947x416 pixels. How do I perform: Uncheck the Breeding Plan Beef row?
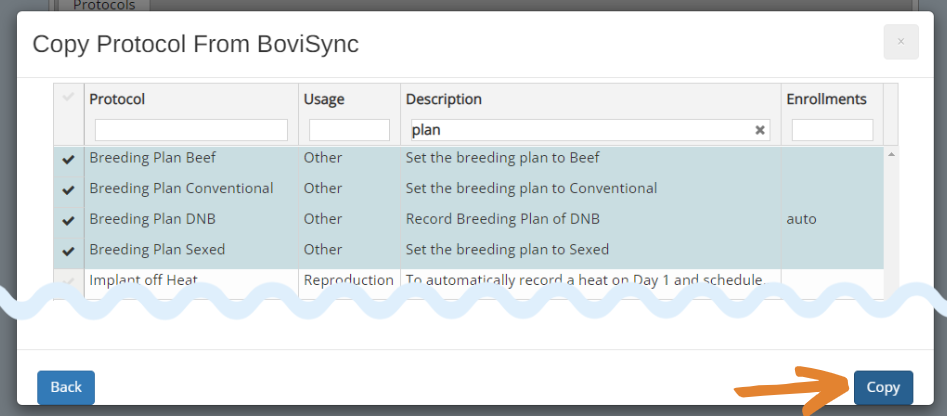coord(68,158)
